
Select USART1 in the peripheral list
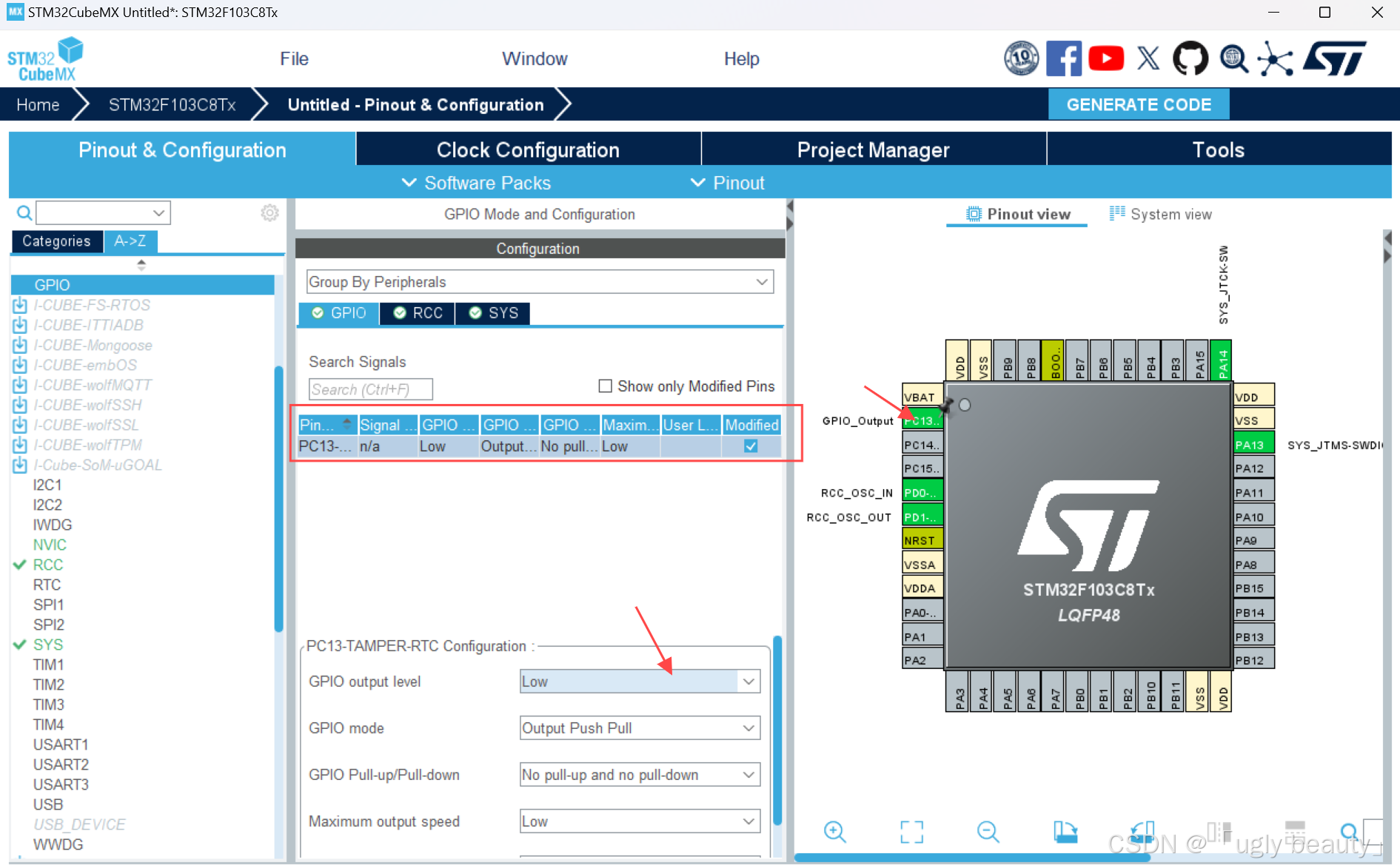point(61,744)
